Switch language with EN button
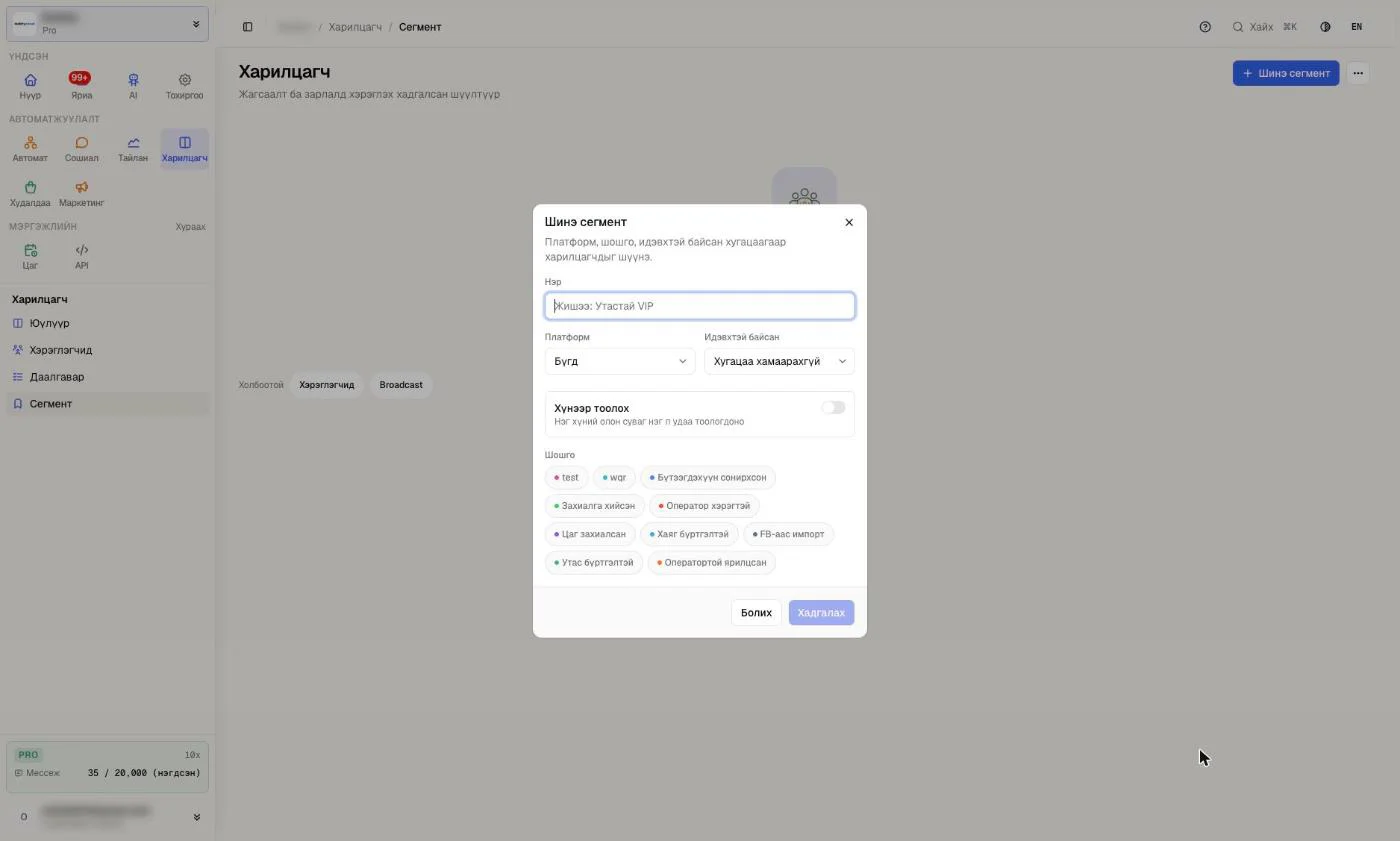This screenshot has height=841, width=1400. coord(1357,27)
